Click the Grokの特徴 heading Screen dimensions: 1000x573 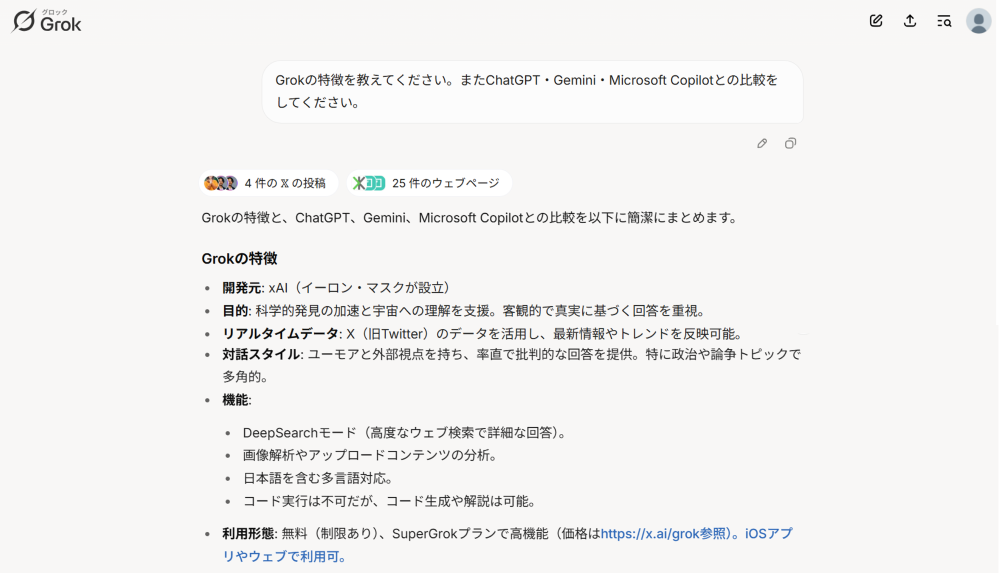point(239,258)
